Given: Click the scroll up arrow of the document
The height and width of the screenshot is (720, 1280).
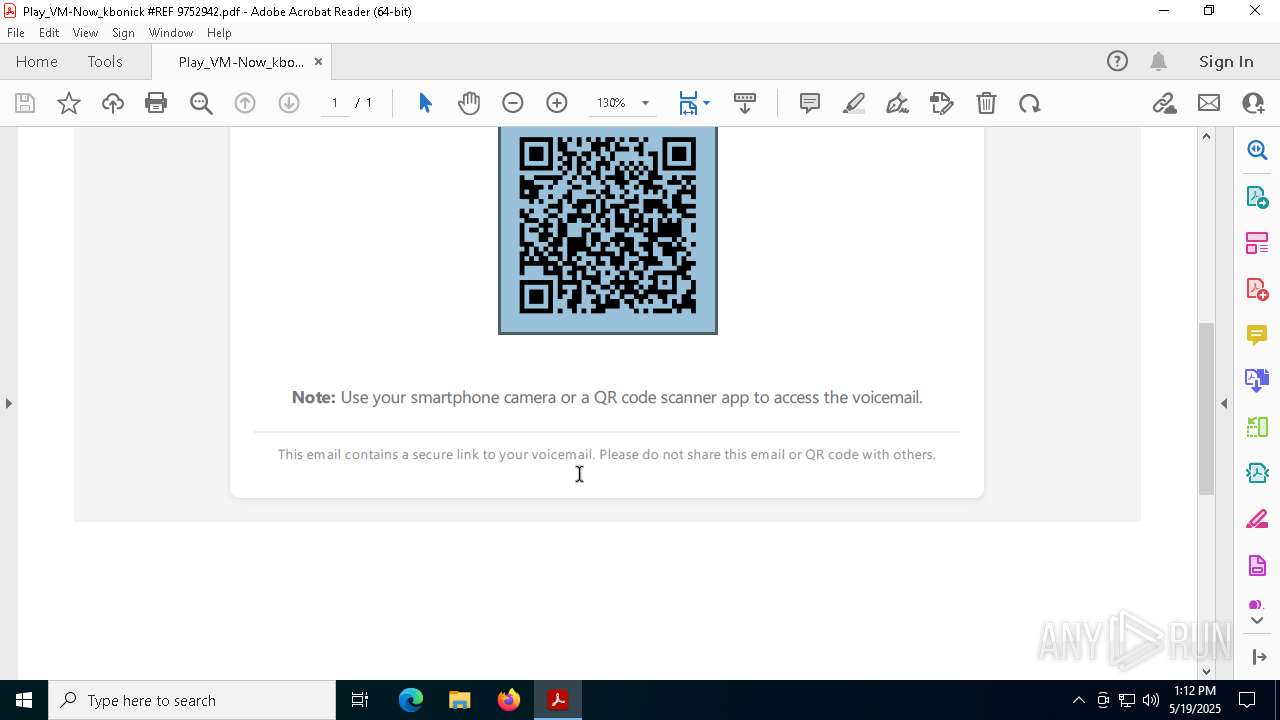Looking at the screenshot, I should tap(1206, 136).
